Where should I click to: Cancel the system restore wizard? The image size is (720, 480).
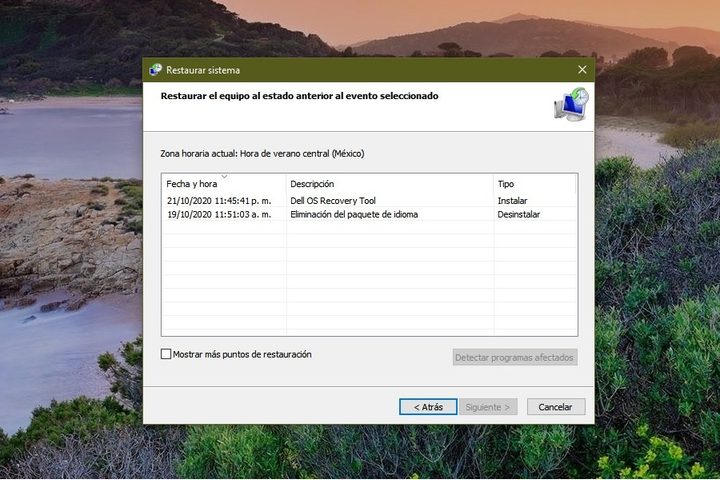(x=555, y=407)
